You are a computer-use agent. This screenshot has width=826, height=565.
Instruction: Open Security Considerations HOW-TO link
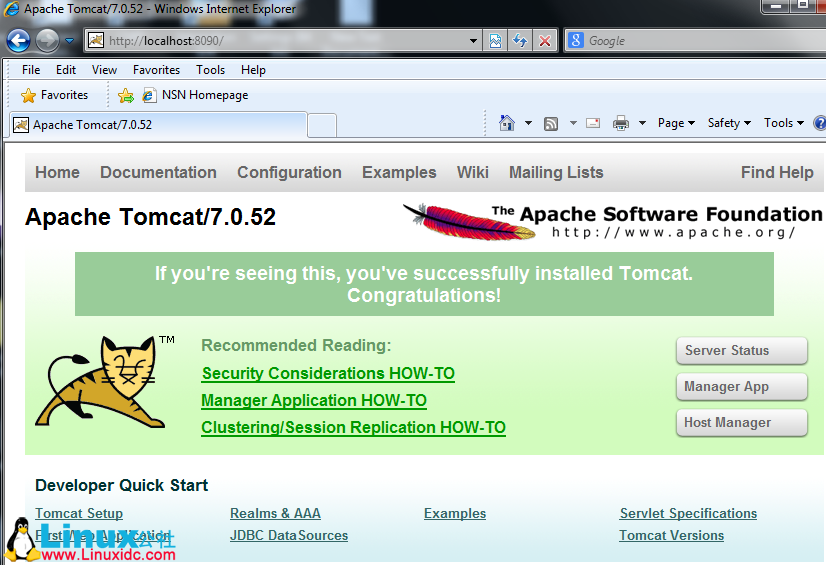(328, 373)
